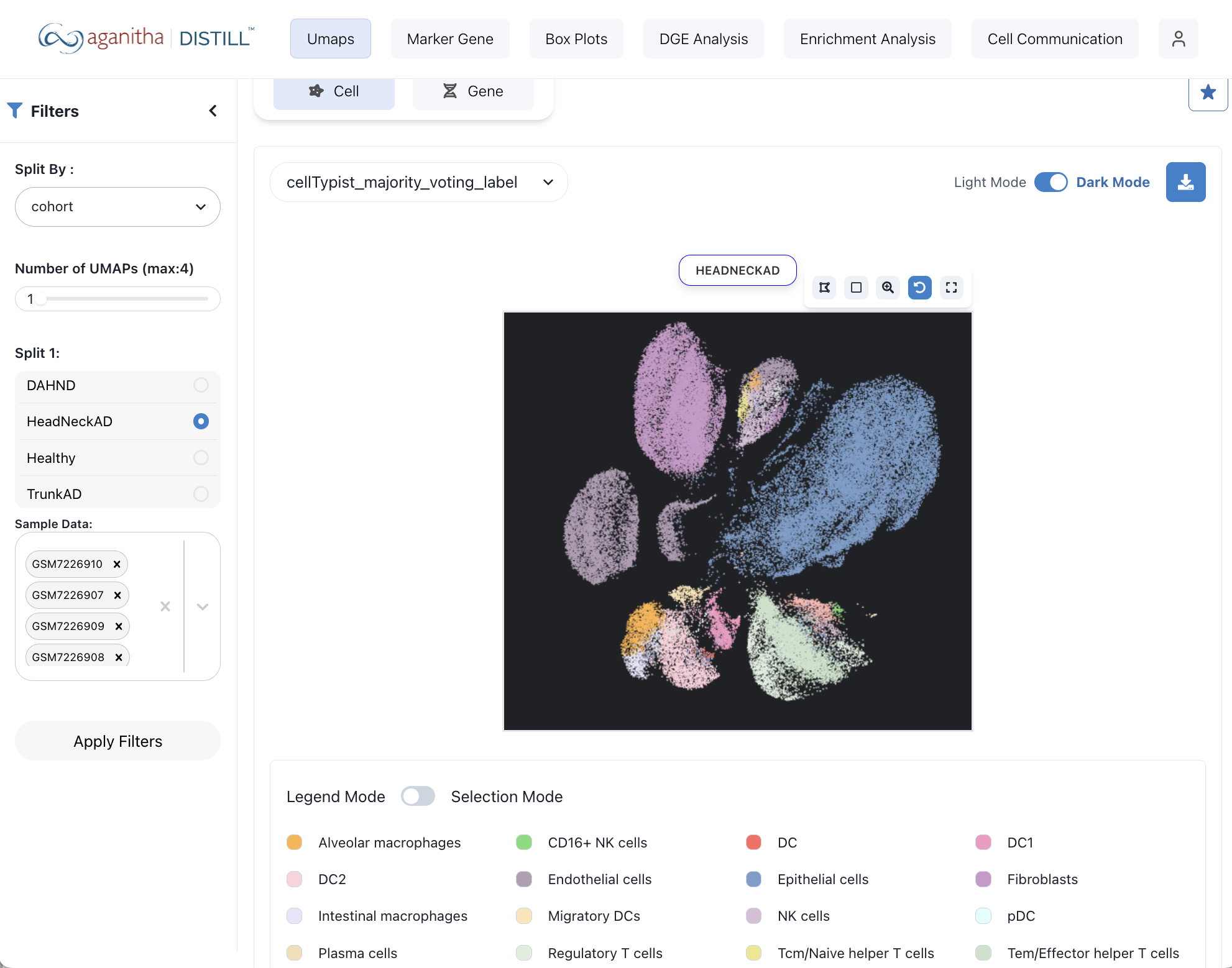Open the user profile icon
1232x968 pixels.
pyautogui.click(x=1178, y=39)
